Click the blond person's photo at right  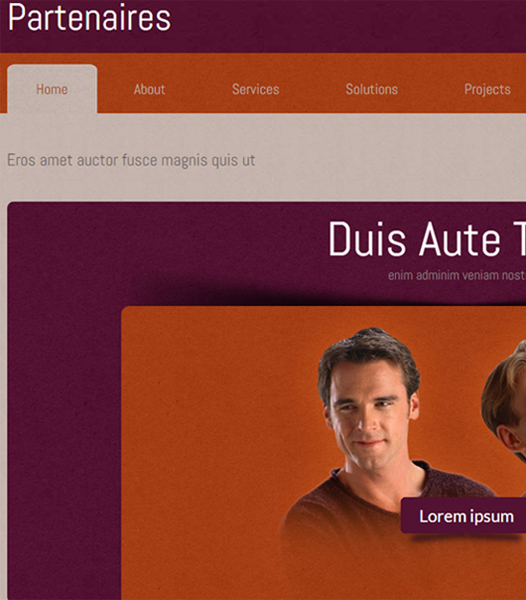pyautogui.click(x=505, y=402)
